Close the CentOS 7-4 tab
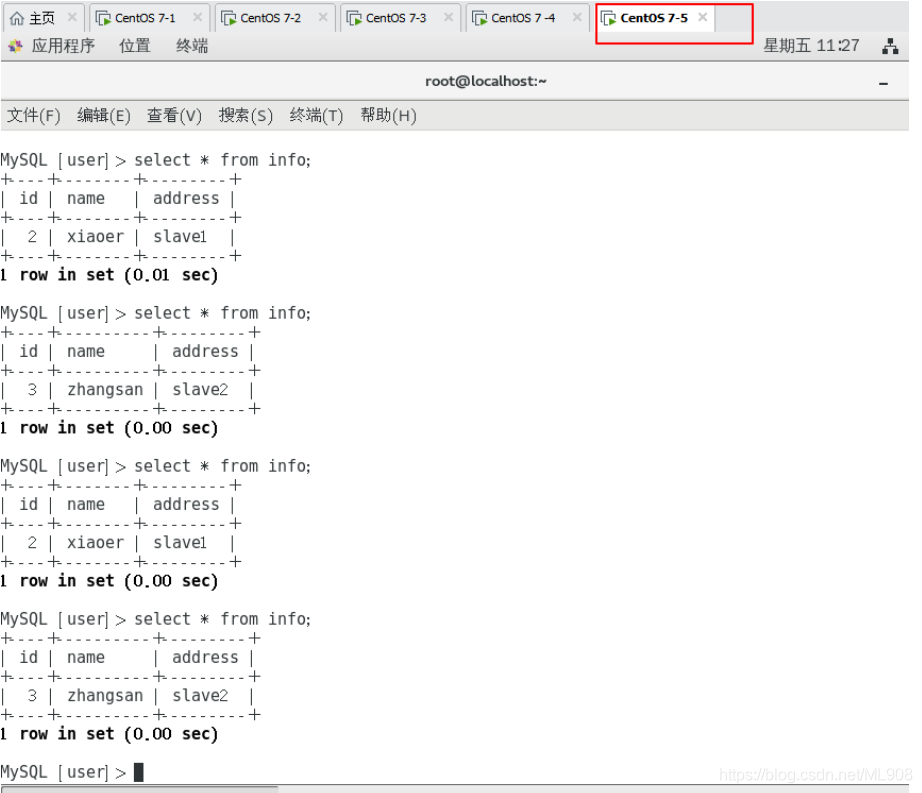 [x=577, y=18]
